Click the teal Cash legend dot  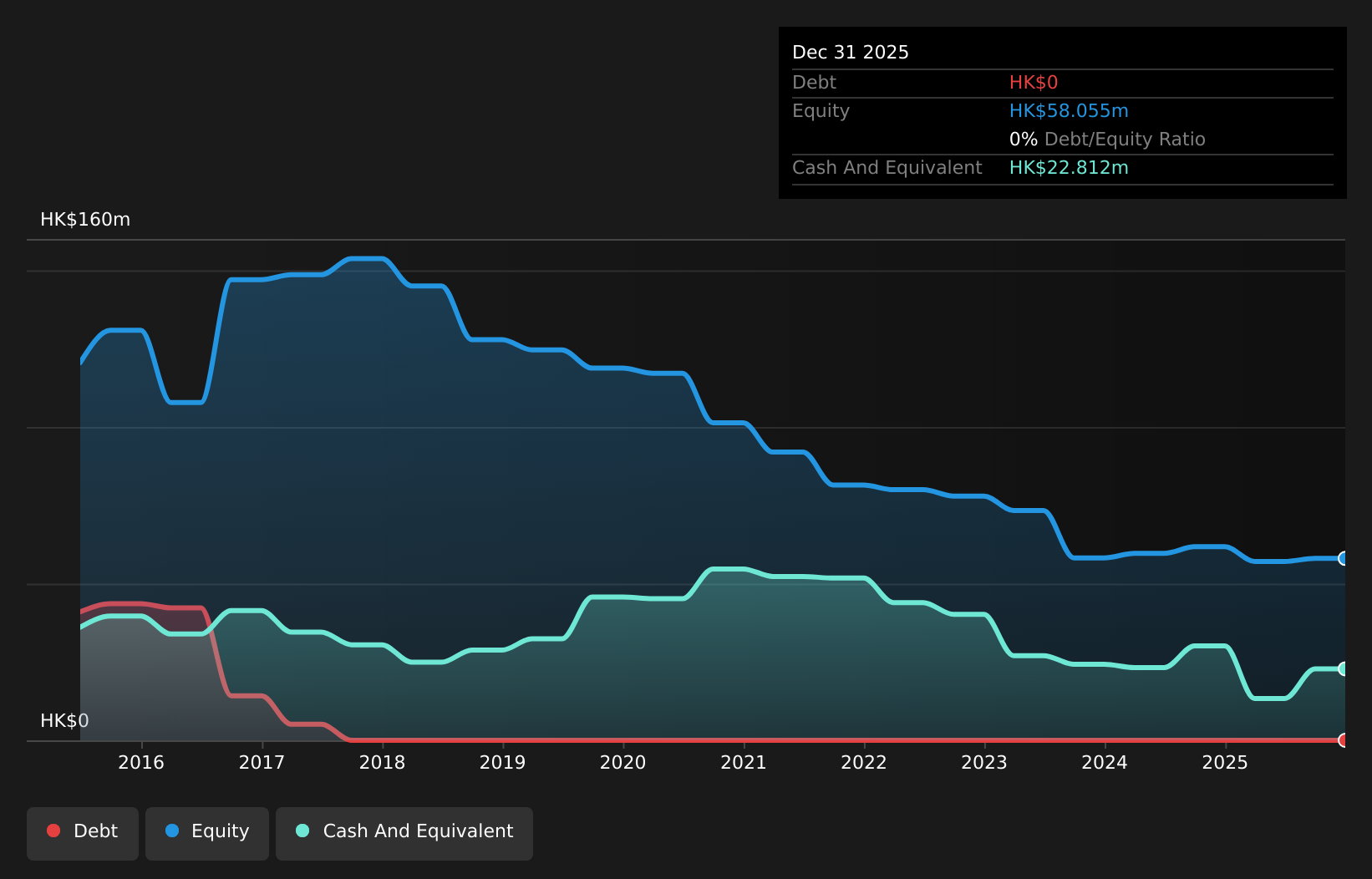click(x=302, y=831)
